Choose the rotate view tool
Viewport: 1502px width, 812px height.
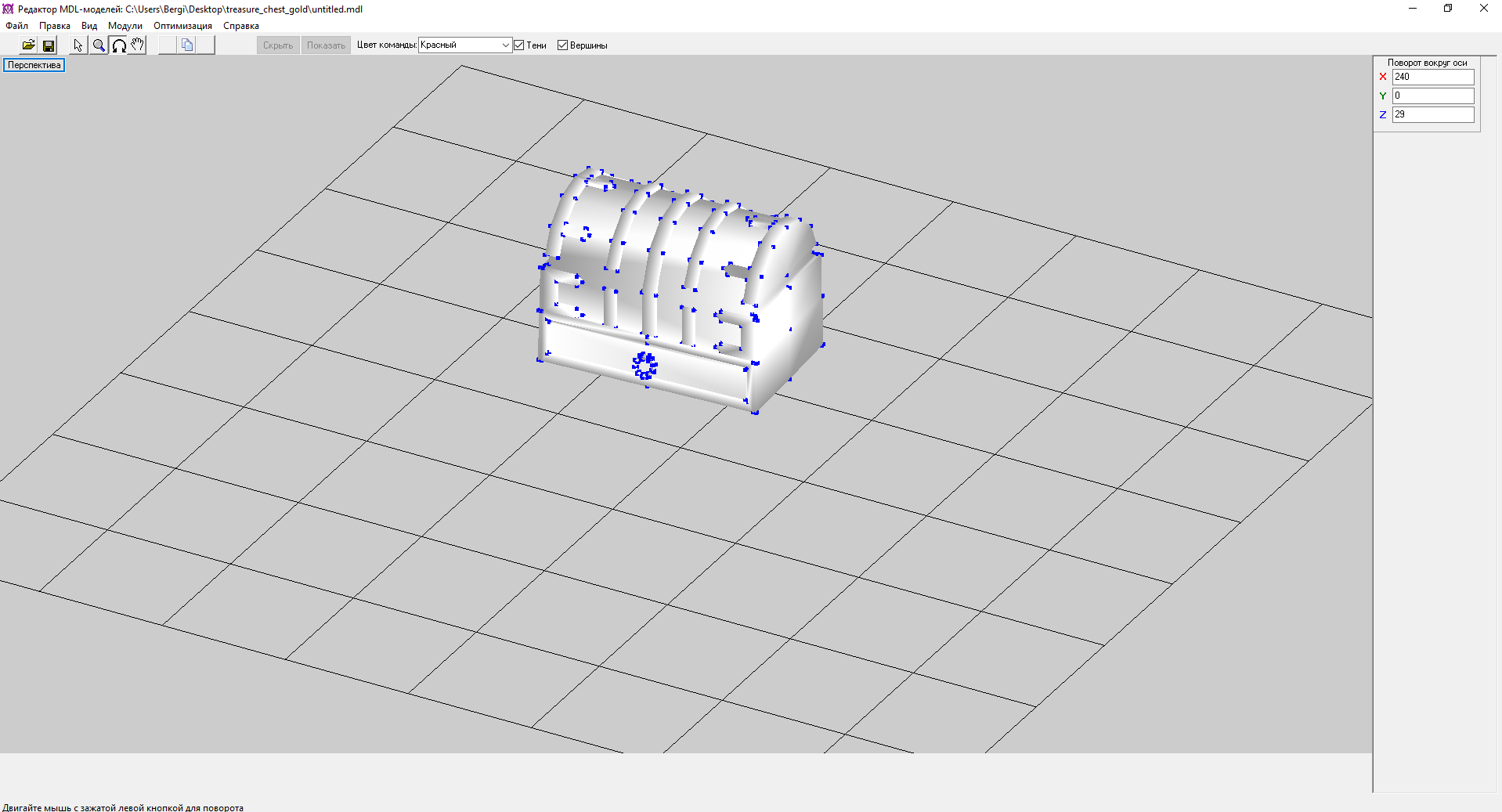pos(119,45)
